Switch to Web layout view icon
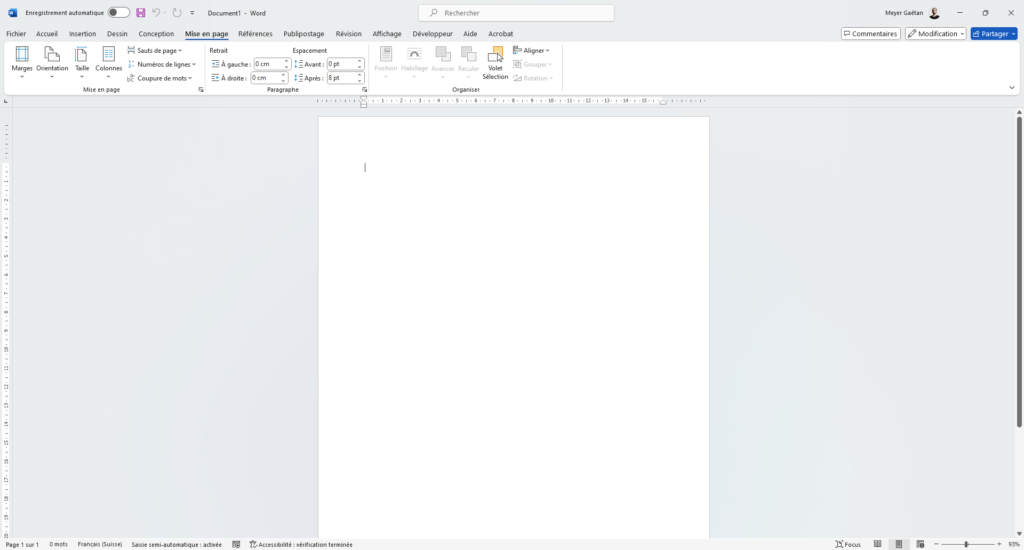This screenshot has height=550, width=1024. [x=920, y=544]
